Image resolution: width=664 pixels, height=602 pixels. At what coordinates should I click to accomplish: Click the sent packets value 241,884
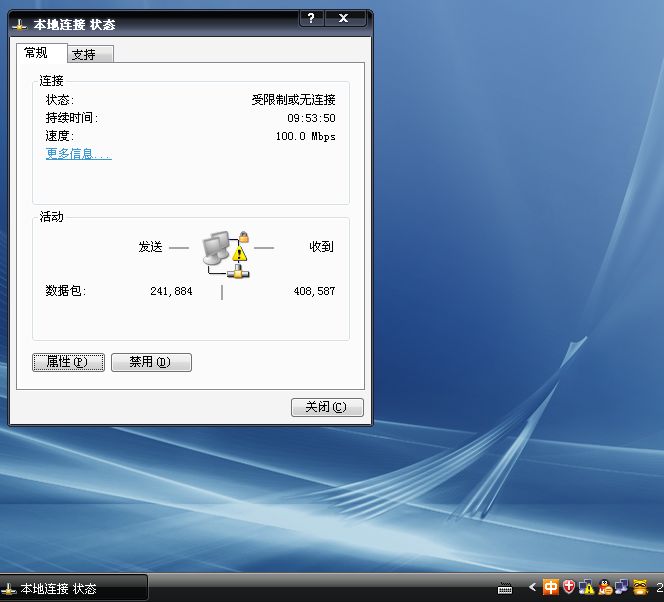click(x=171, y=291)
